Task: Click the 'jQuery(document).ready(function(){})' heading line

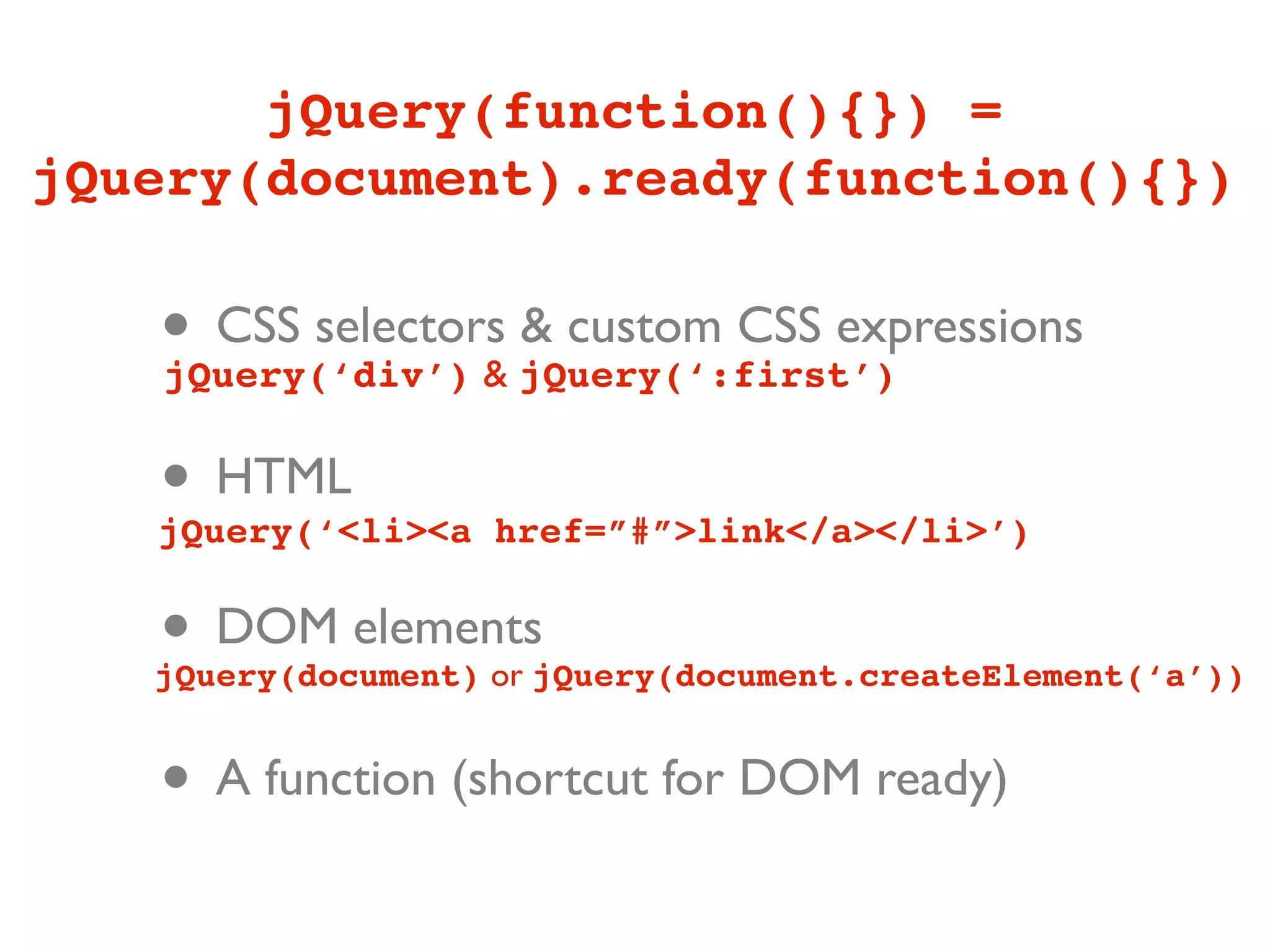Action: pyautogui.click(x=631, y=180)
